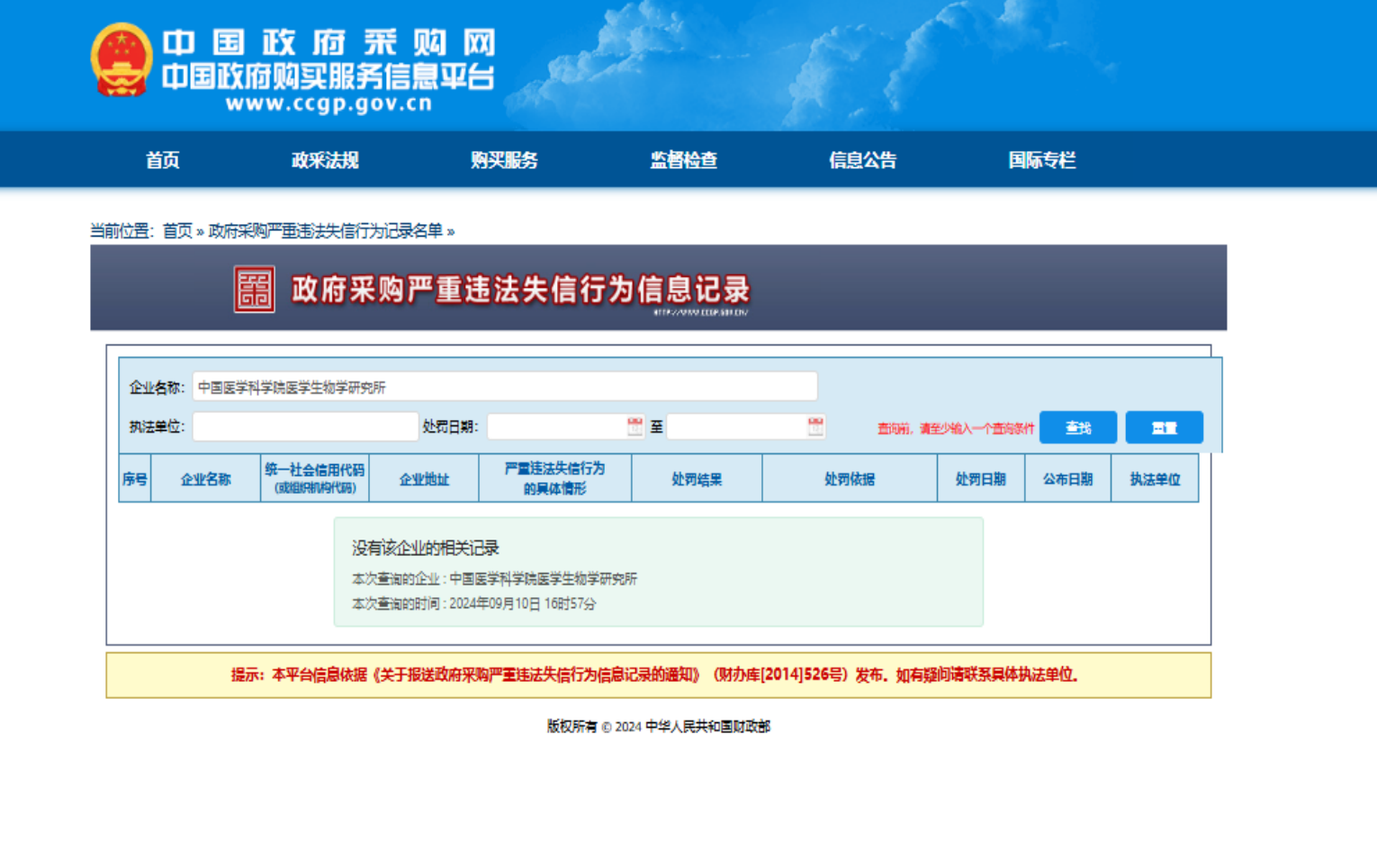
Task: Click the 企业地址 column header
Action: (x=424, y=479)
